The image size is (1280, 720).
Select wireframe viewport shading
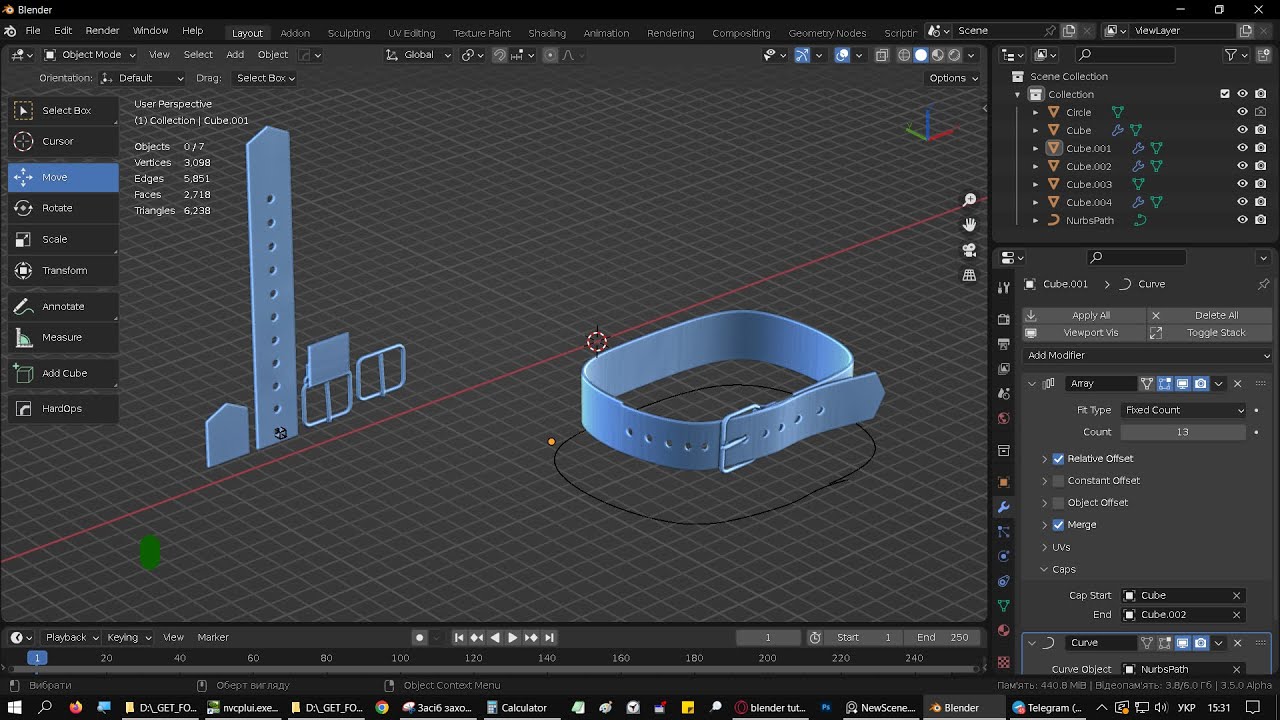coord(904,55)
